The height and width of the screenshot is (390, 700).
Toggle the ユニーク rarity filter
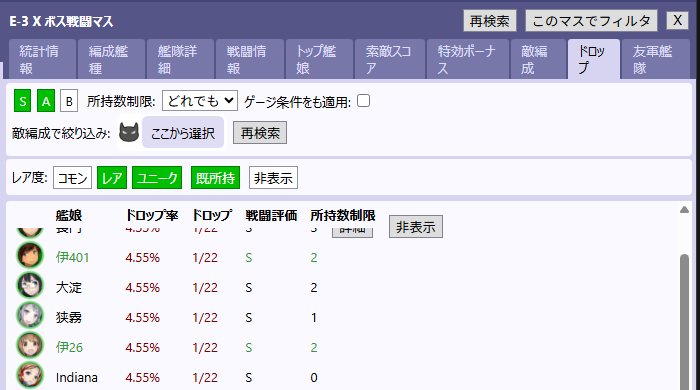point(157,178)
